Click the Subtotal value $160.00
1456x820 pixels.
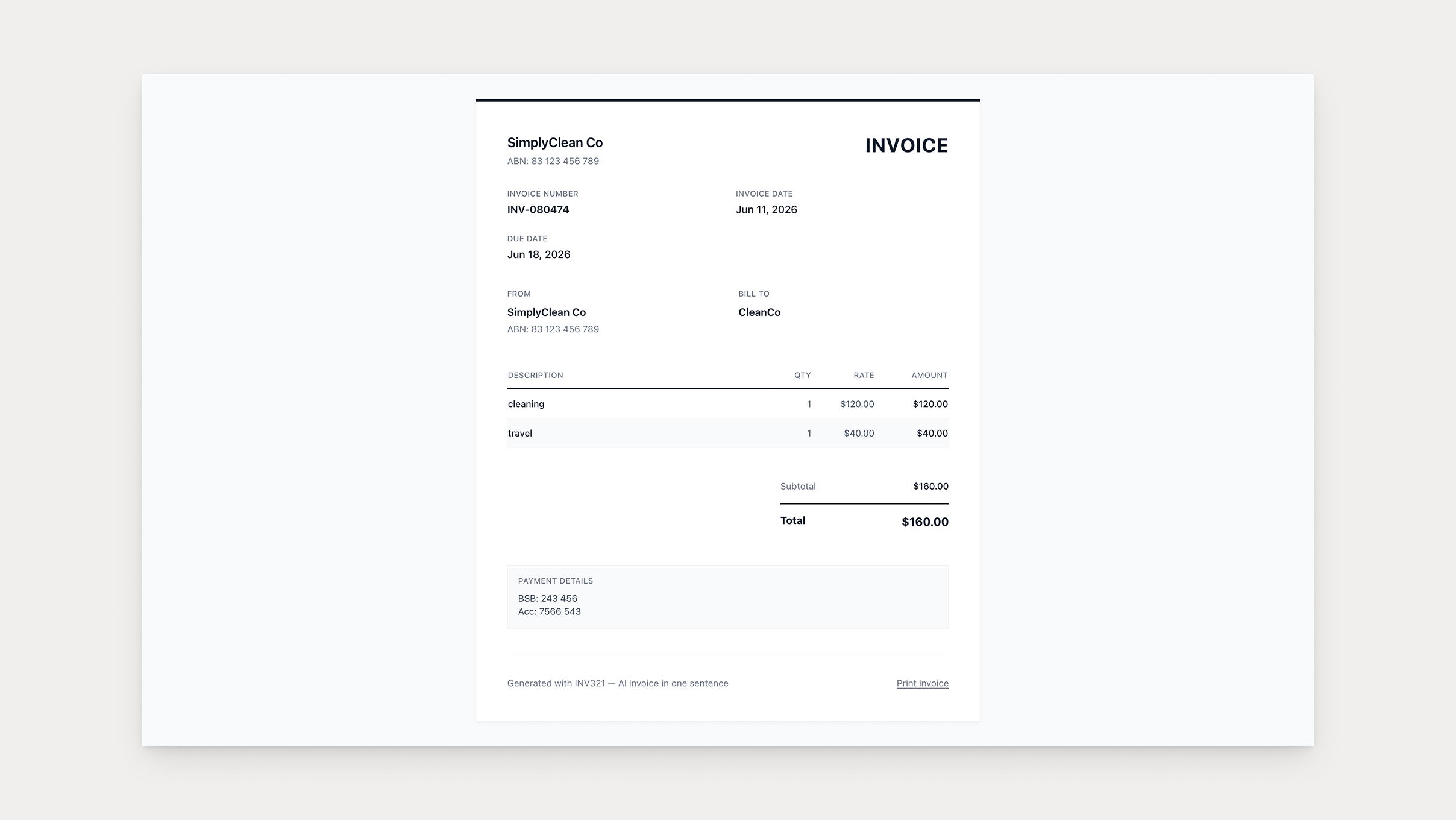click(930, 486)
